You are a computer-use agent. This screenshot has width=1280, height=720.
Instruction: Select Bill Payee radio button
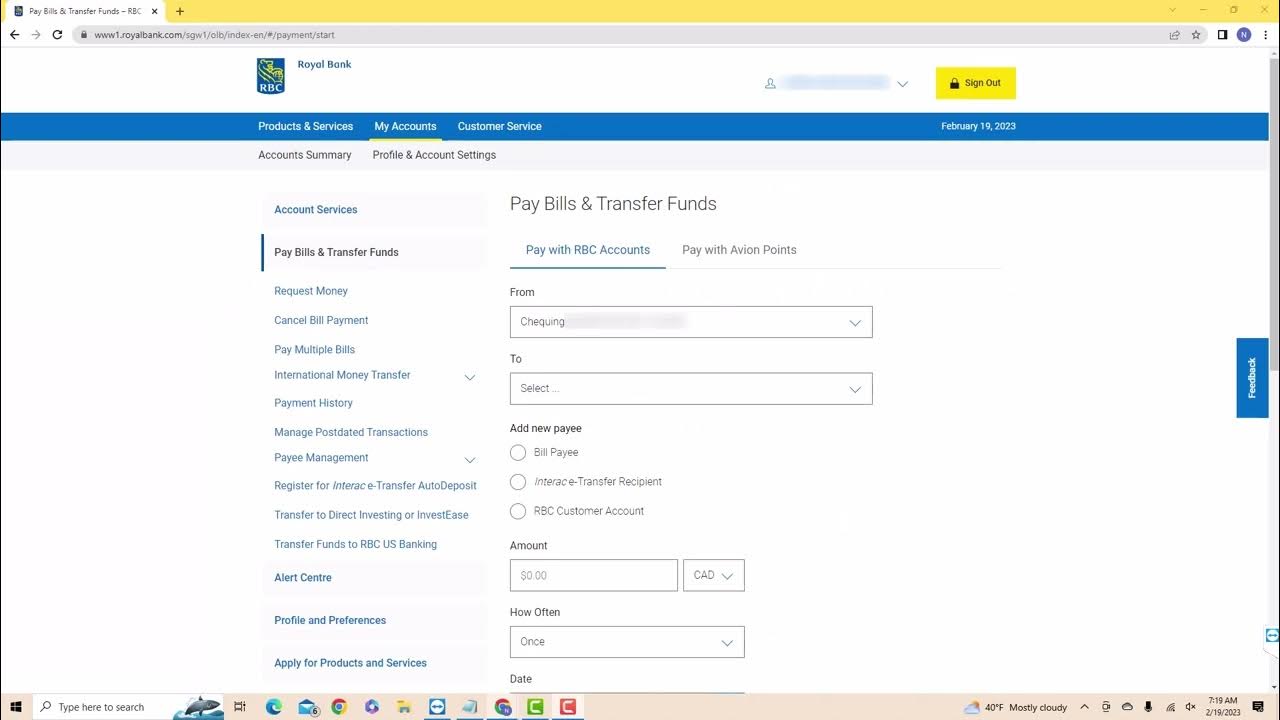pos(518,452)
